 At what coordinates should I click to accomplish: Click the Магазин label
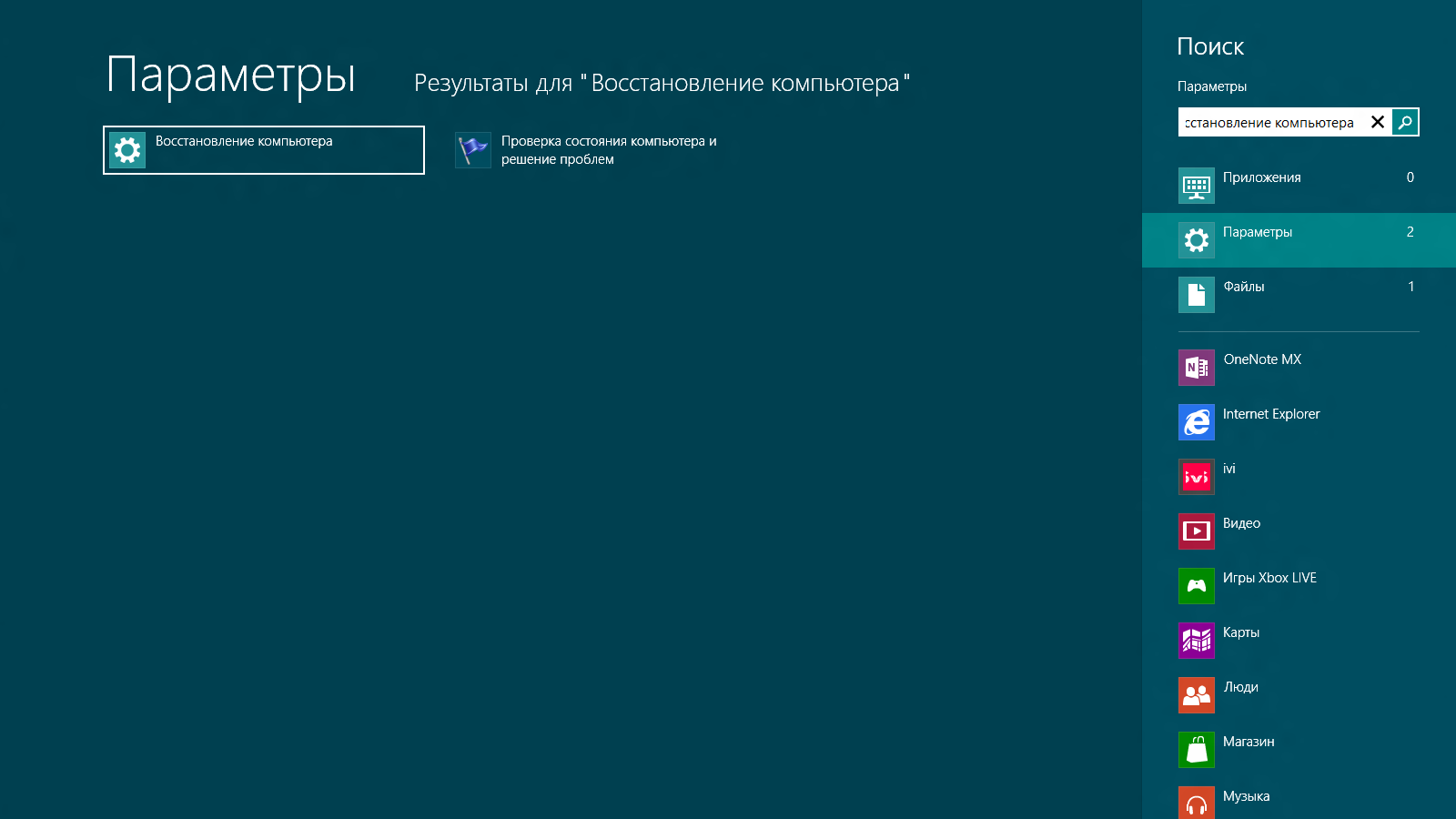[1249, 742]
